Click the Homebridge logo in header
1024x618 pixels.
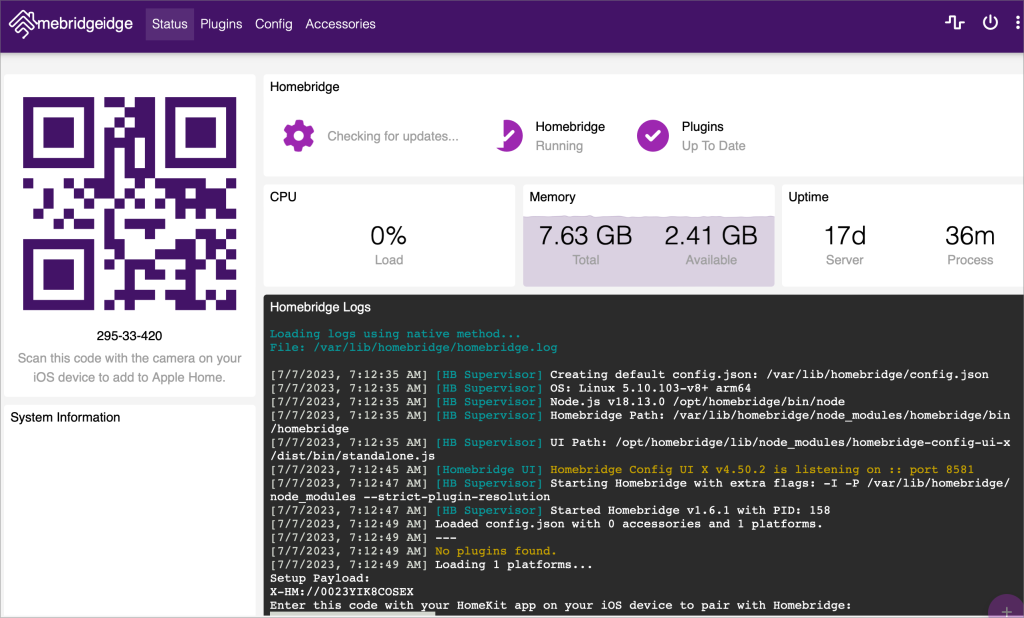tap(70, 24)
